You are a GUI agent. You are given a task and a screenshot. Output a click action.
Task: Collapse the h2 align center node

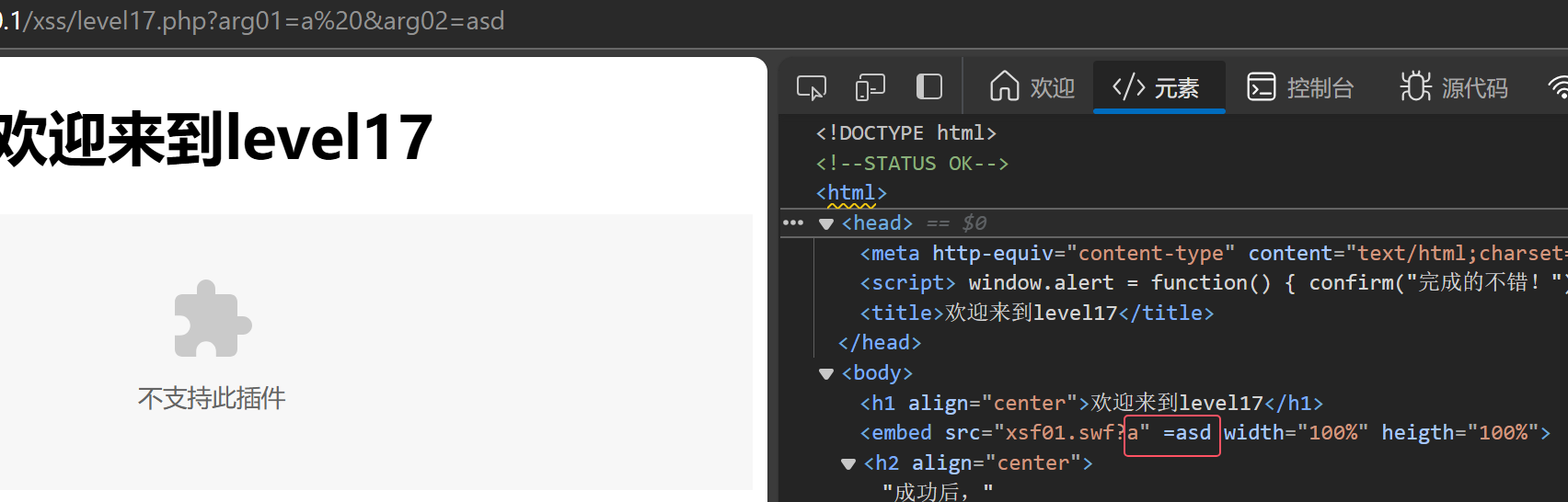click(x=847, y=463)
